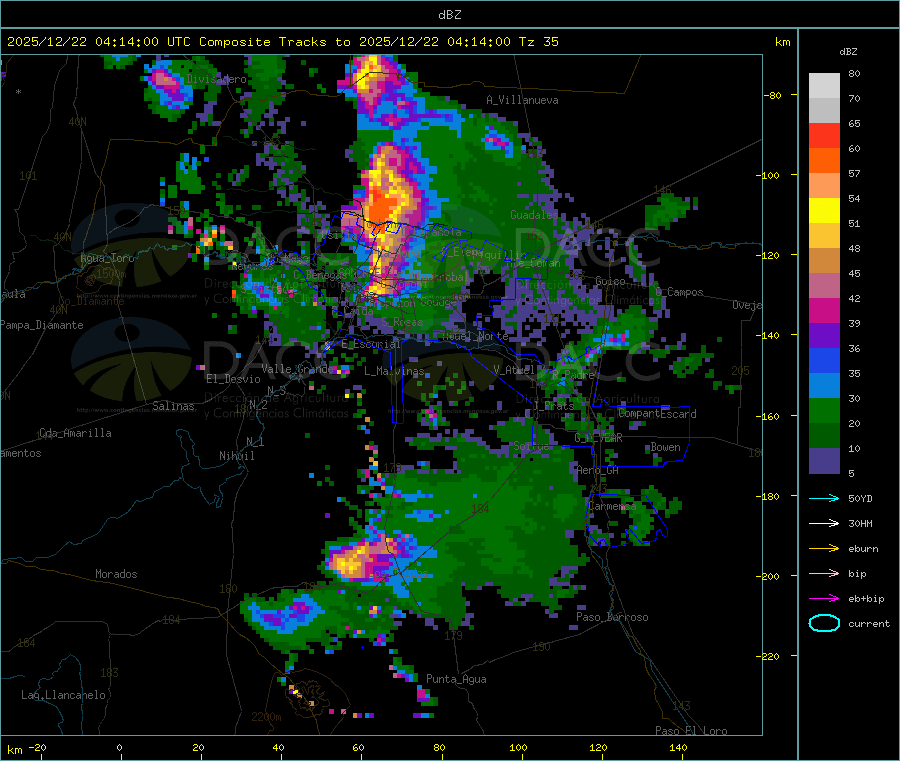Click the pink bip arrow in legend
This screenshot has height=761, width=900.
824,573
